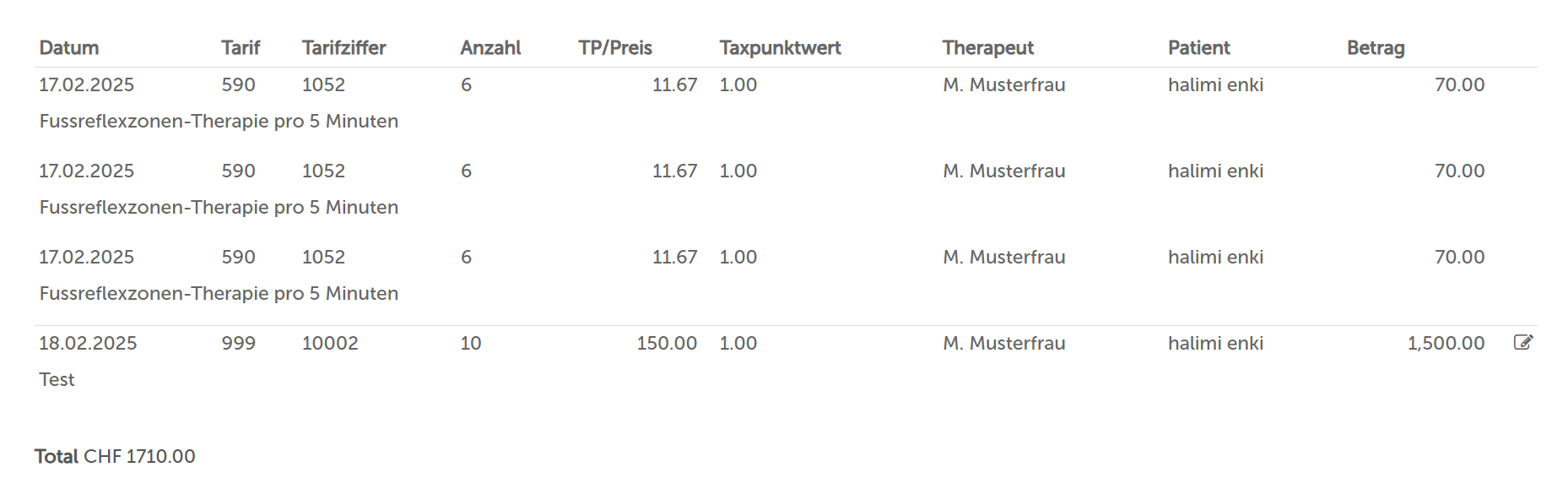The image size is (1568, 489).
Task: Select the Total CHF 1710.00 text
Action: (x=115, y=456)
